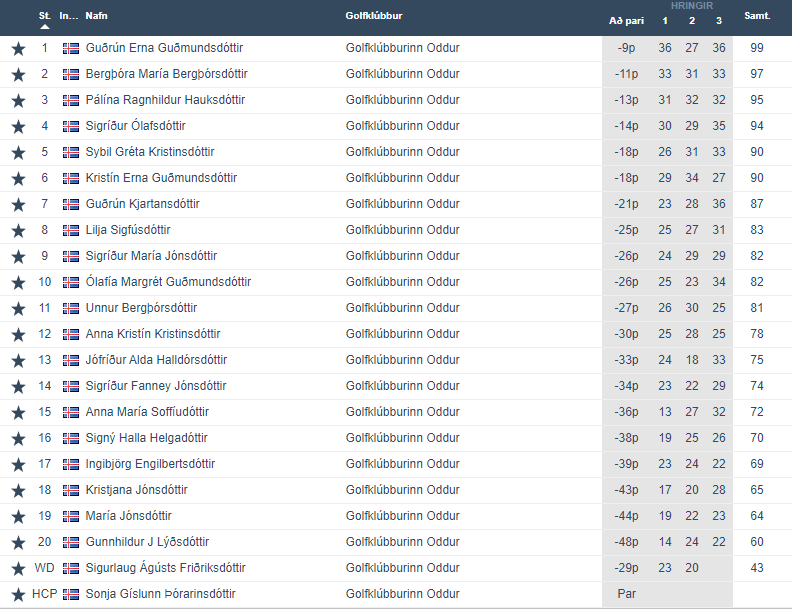Star favorite Anna María Soffíudóttir
The height and width of the screenshot is (609, 792).
click(x=19, y=413)
